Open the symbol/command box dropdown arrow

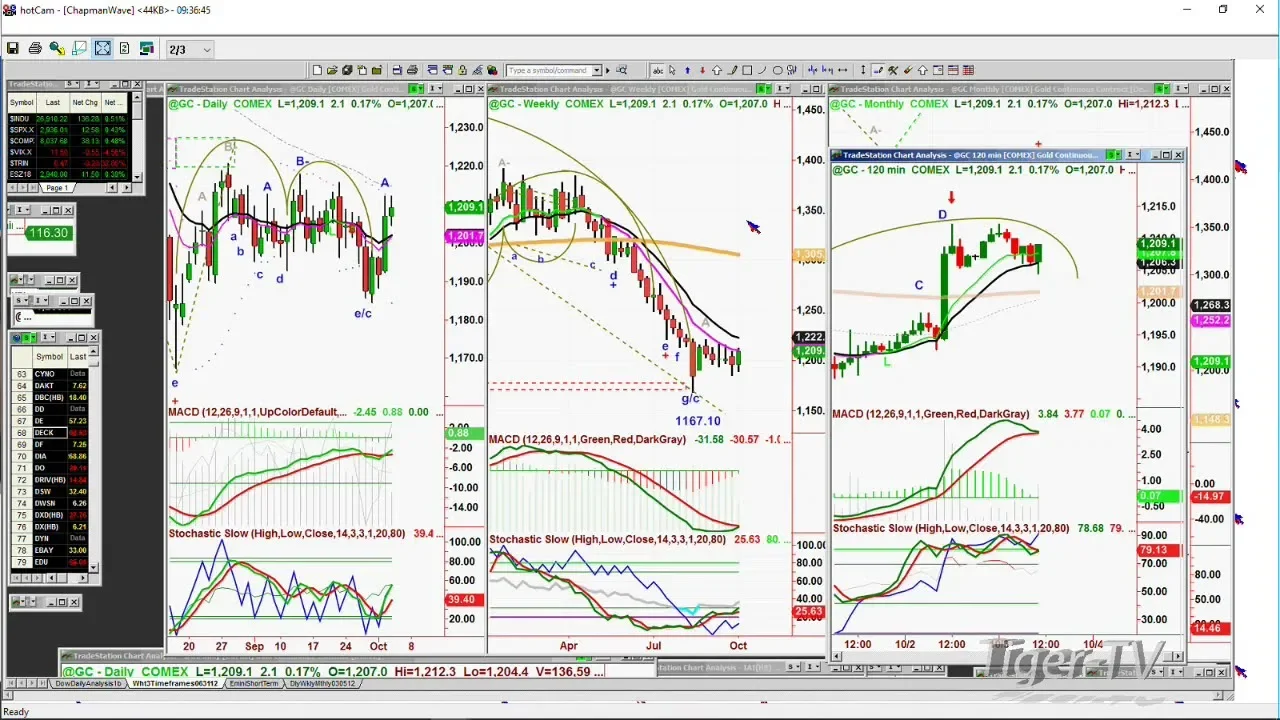coord(597,70)
